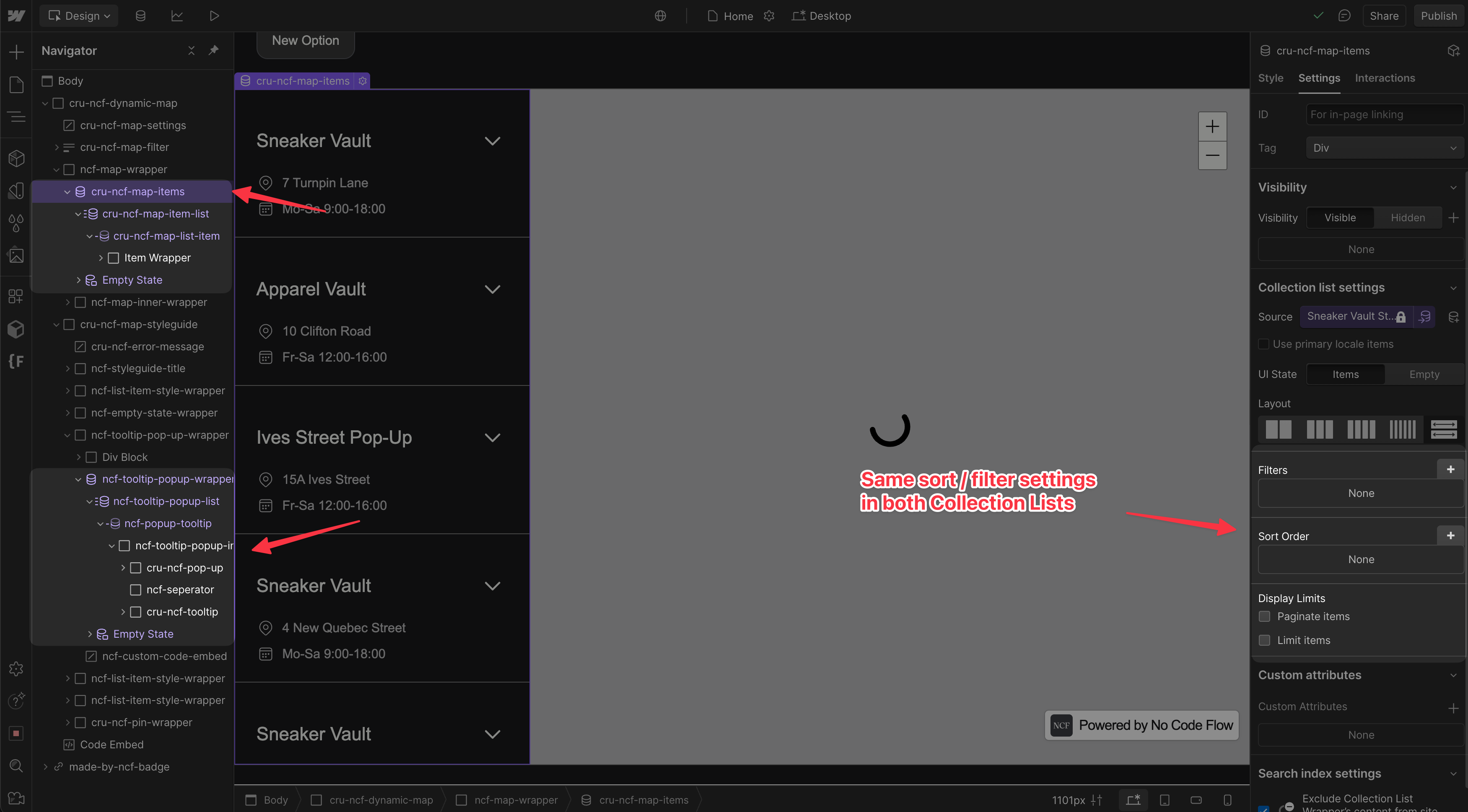Open the help icon in left sidebar
The height and width of the screenshot is (812, 1468).
[x=16, y=701]
